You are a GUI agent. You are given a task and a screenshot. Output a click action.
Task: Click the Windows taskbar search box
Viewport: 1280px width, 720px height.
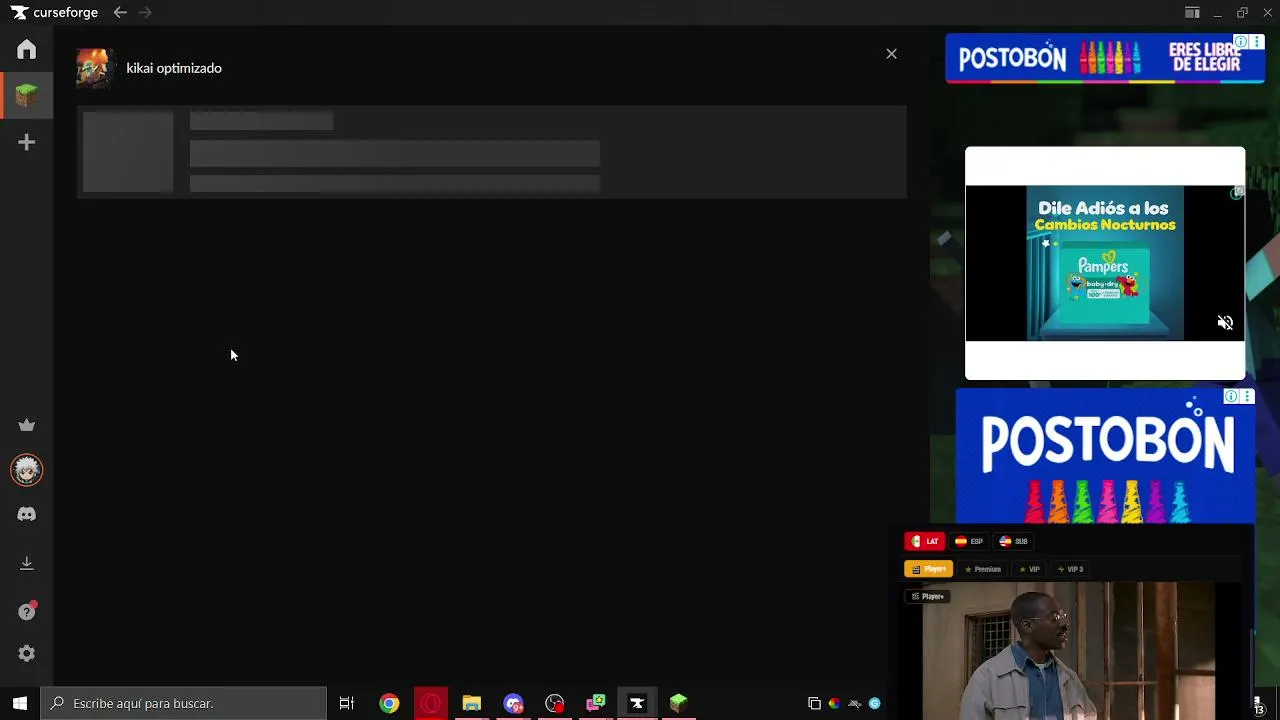tap(184, 703)
